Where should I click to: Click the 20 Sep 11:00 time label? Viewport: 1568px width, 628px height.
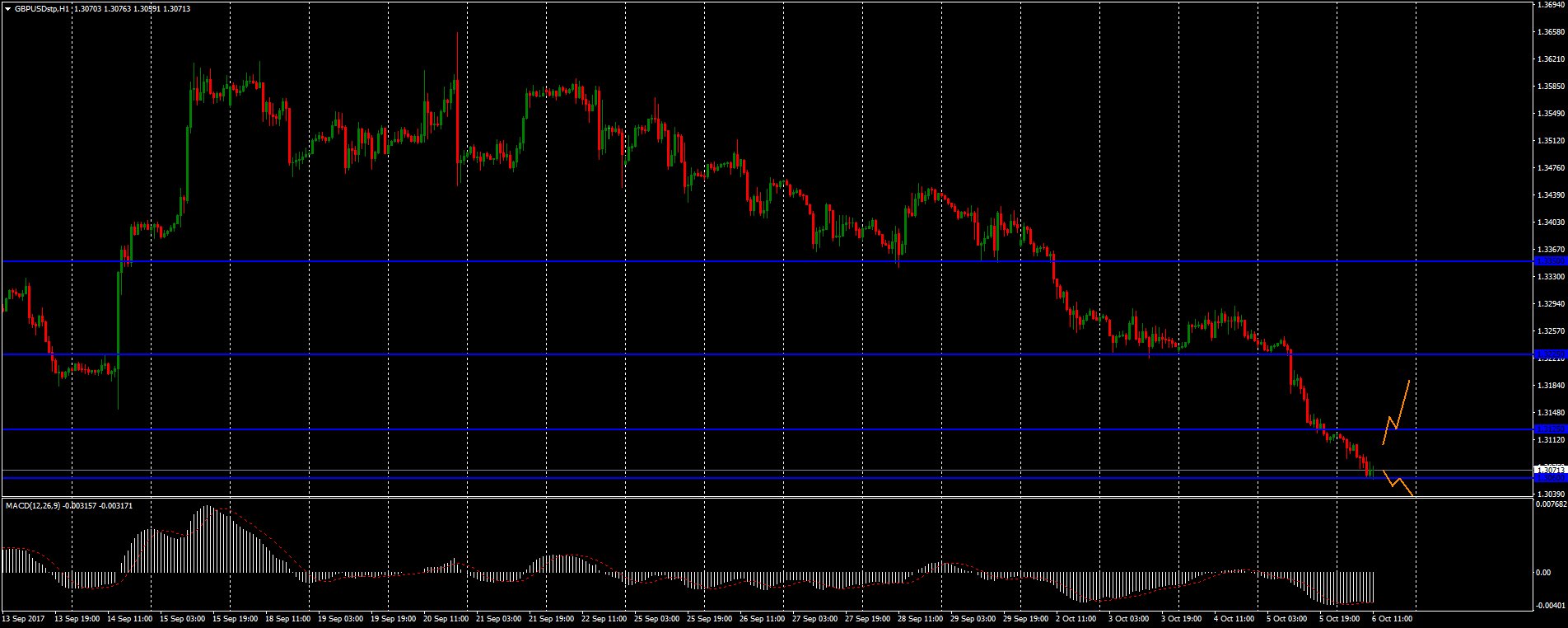(447, 617)
